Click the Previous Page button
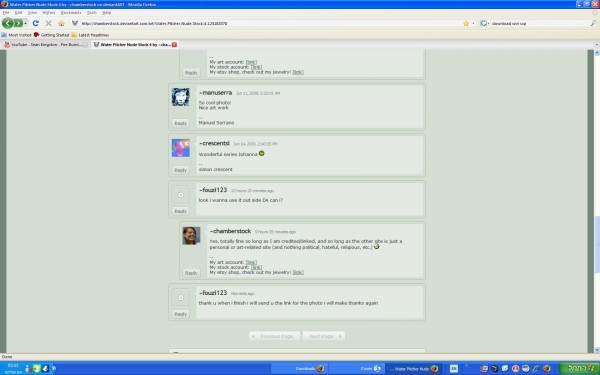Screen dimensions: 600x375 coord(274,336)
